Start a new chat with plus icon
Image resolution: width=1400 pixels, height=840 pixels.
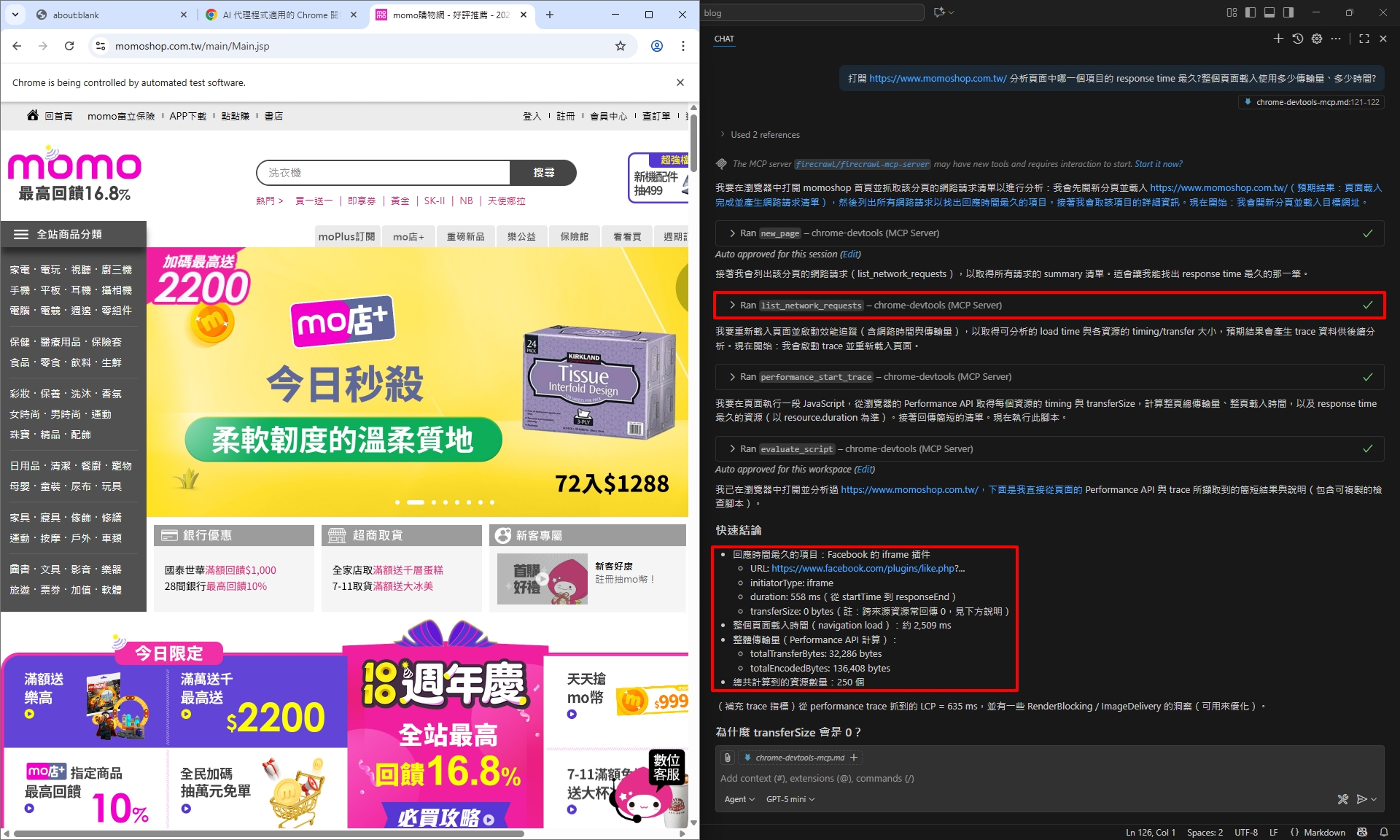(1277, 39)
